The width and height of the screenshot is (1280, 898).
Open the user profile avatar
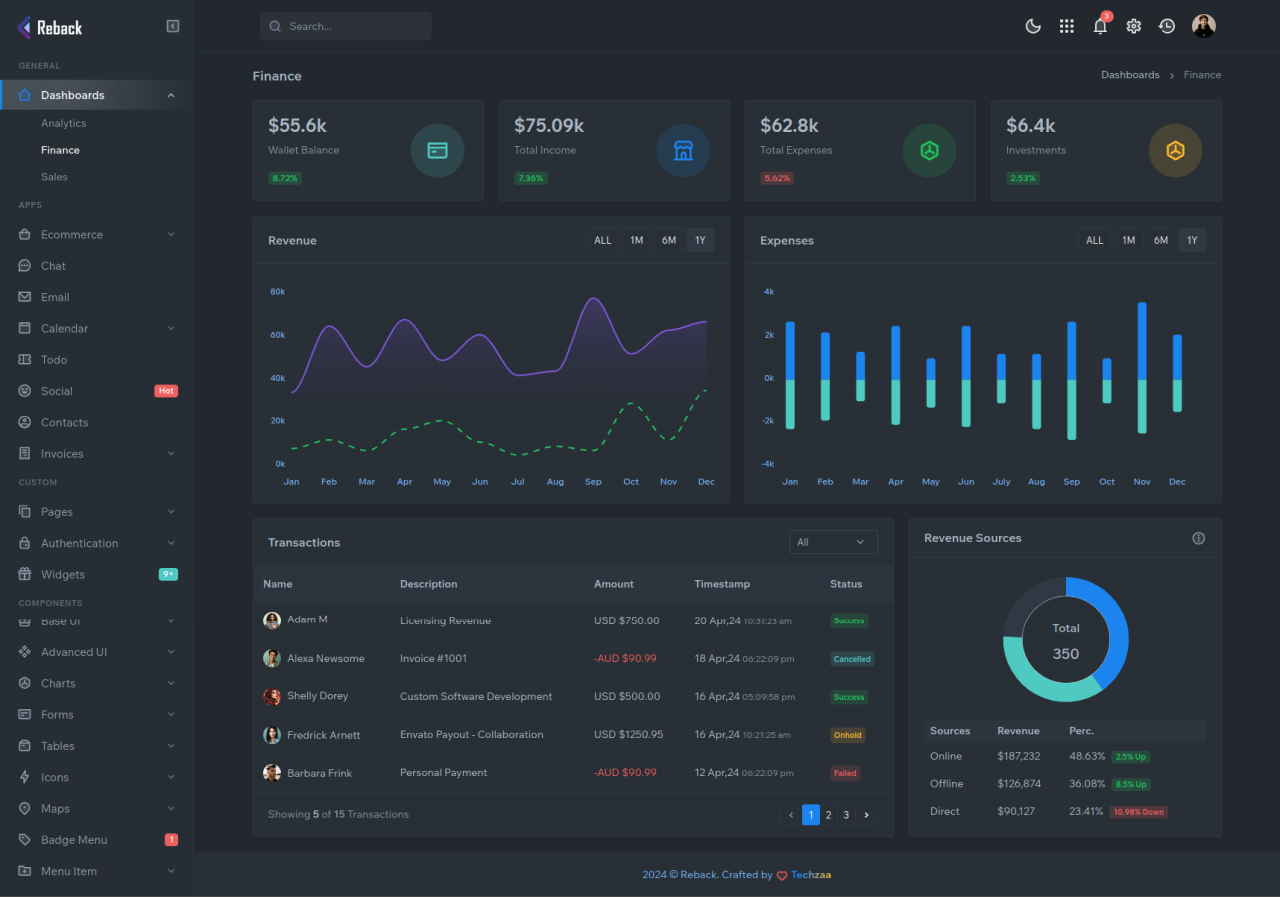(x=1204, y=26)
